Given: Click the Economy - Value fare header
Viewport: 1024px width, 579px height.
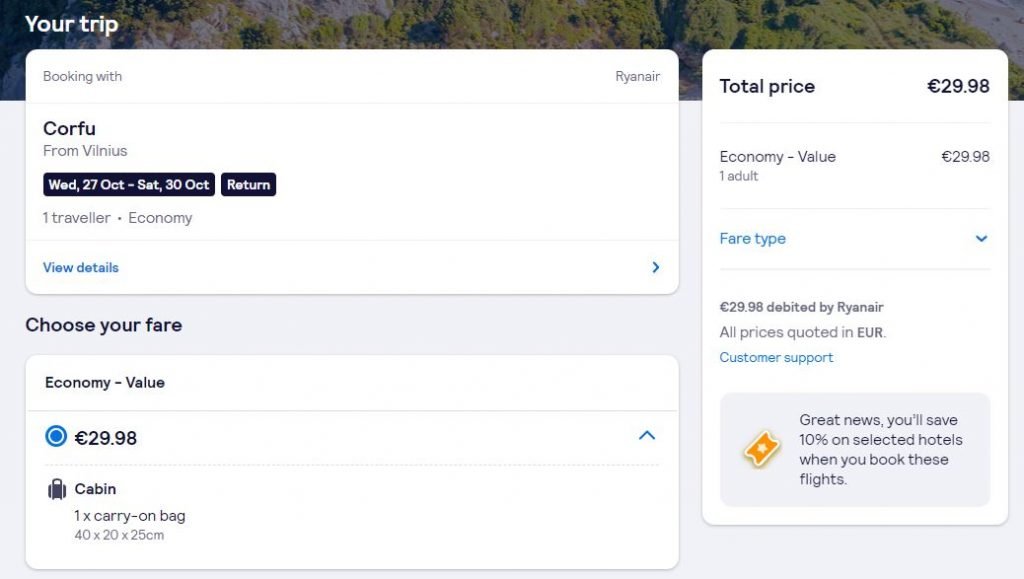Looking at the screenshot, I should point(104,383).
